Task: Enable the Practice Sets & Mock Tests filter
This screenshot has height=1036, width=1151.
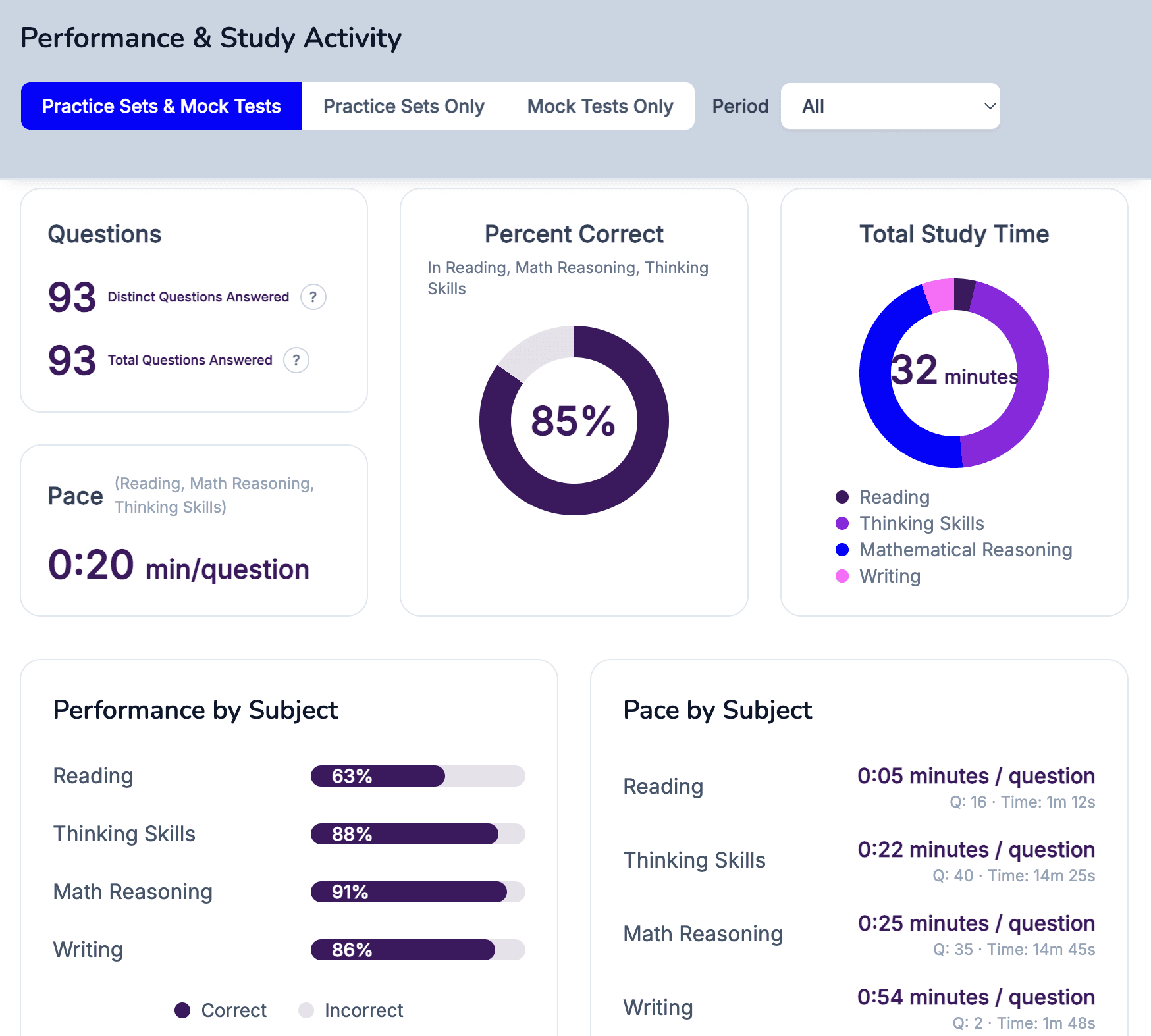Action: [x=161, y=106]
